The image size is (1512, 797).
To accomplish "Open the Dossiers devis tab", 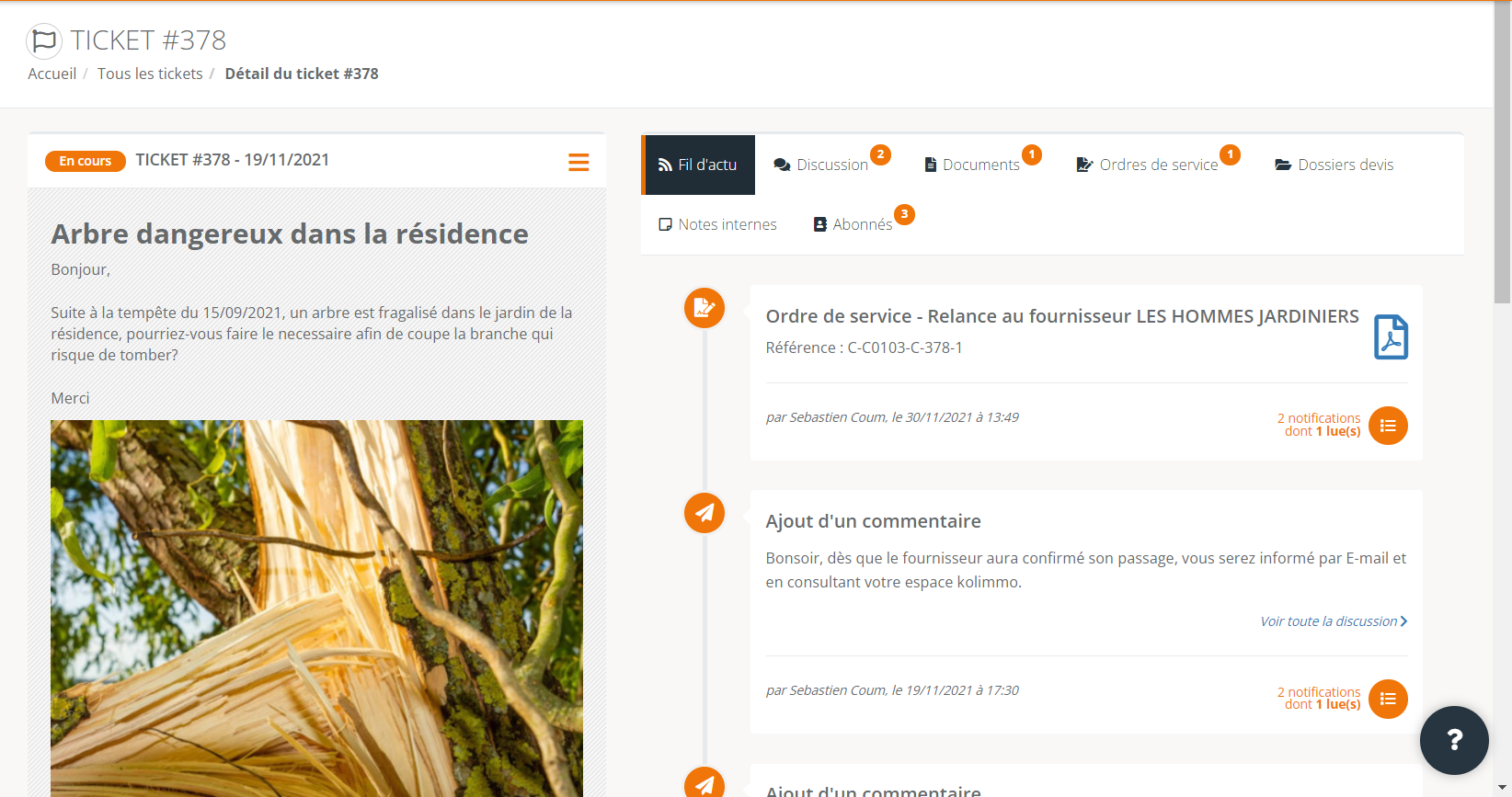I will pyautogui.click(x=1334, y=165).
